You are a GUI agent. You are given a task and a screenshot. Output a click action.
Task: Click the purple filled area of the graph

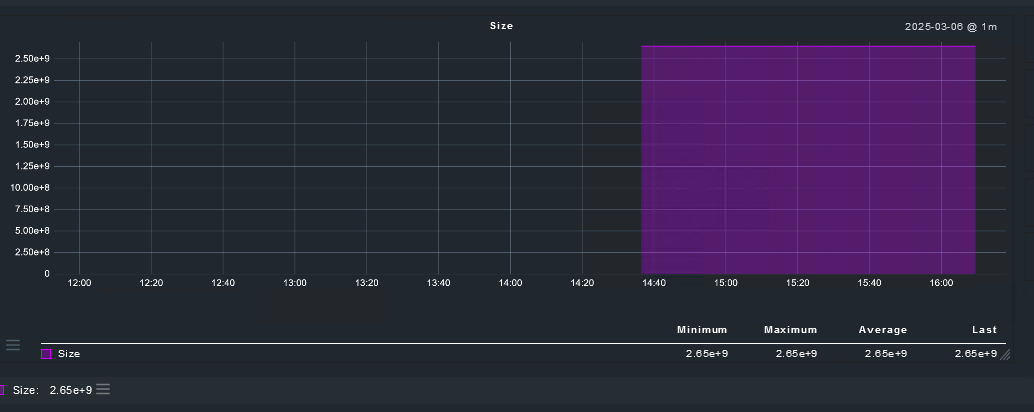pyautogui.click(x=808, y=160)
